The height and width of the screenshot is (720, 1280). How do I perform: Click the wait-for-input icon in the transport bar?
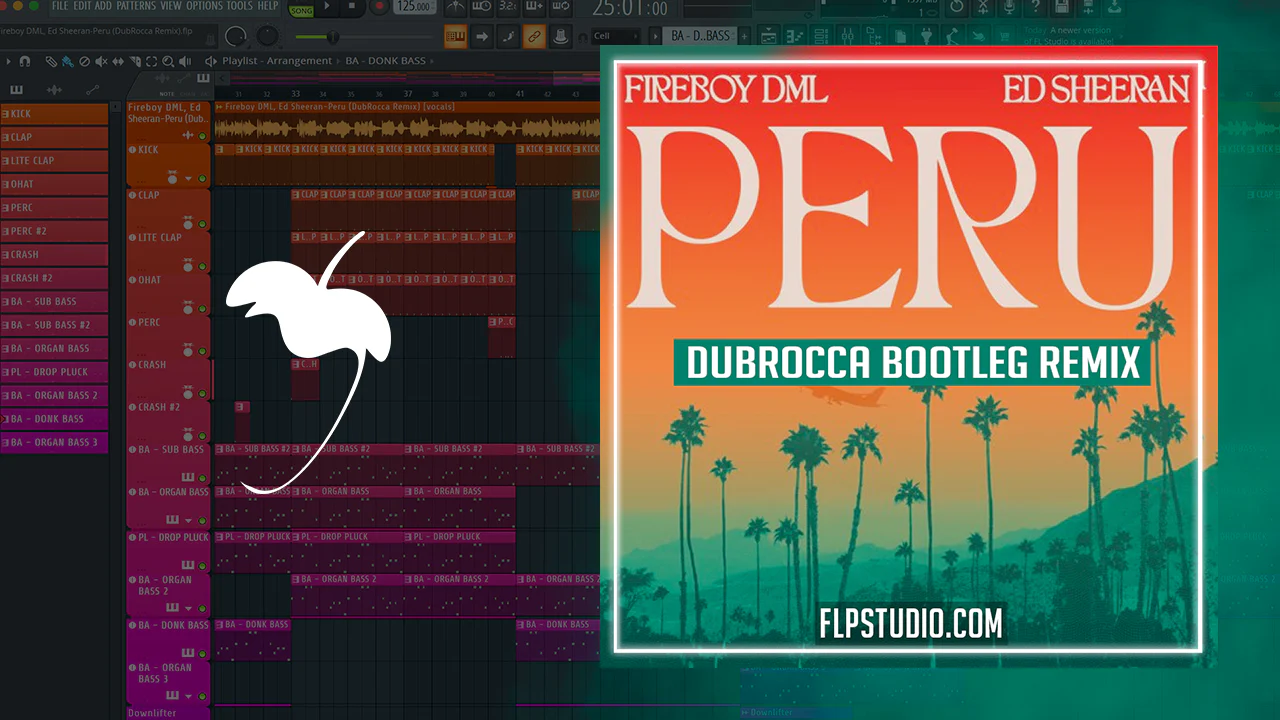pos(482,7)
